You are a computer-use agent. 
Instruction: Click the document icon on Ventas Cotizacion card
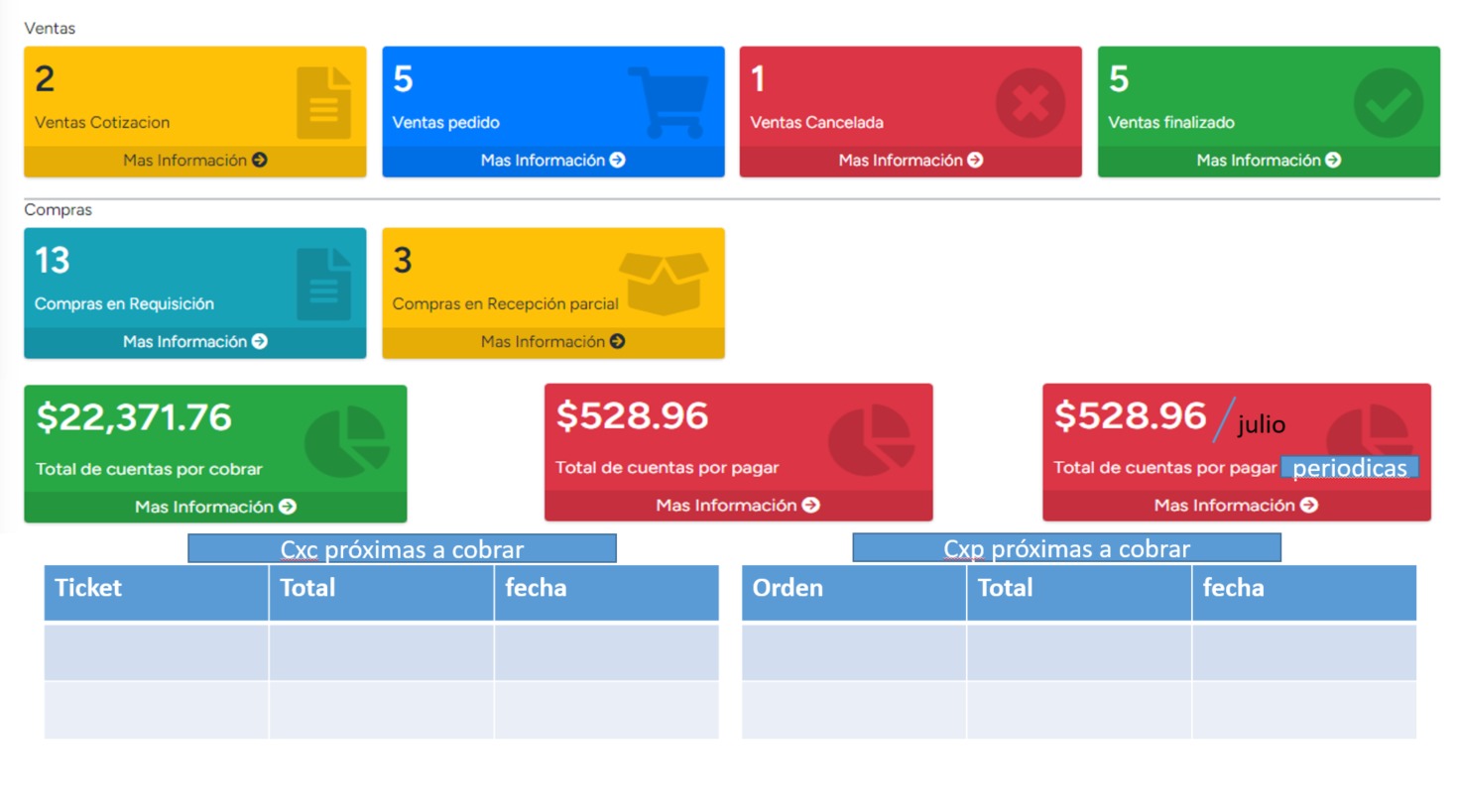coord(323,103)
